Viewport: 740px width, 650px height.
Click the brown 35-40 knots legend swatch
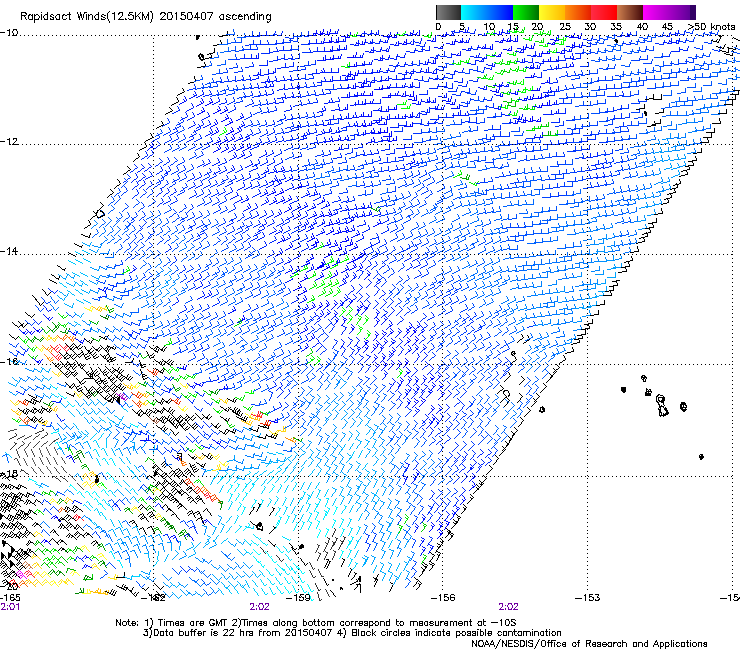pyautogui.click(x=630, y=12)
